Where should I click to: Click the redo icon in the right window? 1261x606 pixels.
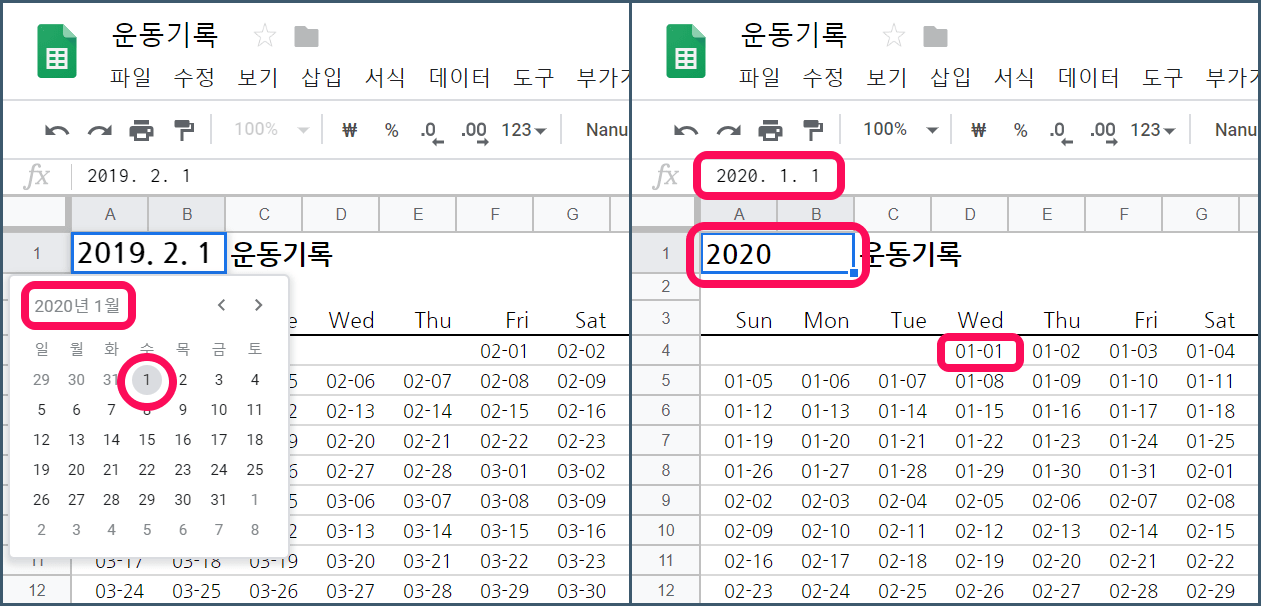pos(728,130)
